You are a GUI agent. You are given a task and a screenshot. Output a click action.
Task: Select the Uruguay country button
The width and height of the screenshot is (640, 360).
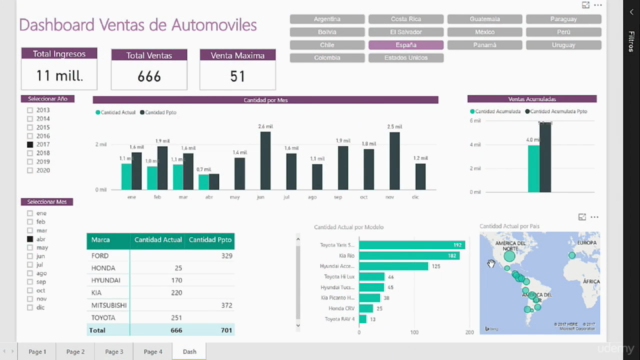click(564, 45)
